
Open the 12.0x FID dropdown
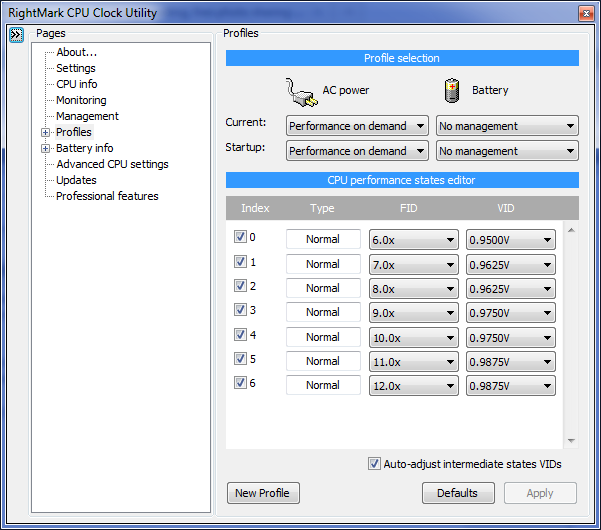pos(414,386)
